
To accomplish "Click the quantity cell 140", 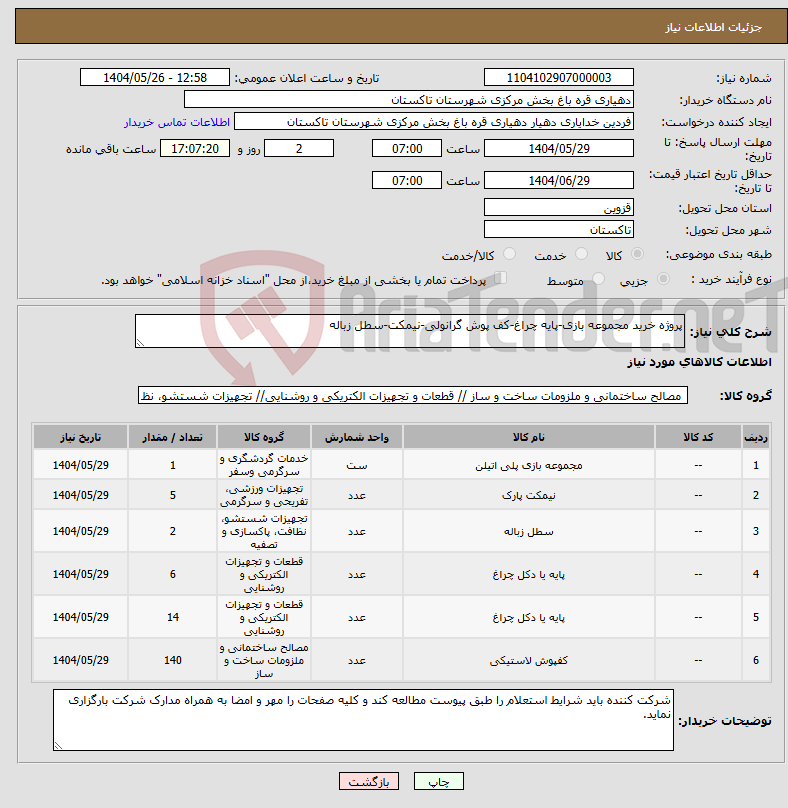I will (x=173, y=660).
